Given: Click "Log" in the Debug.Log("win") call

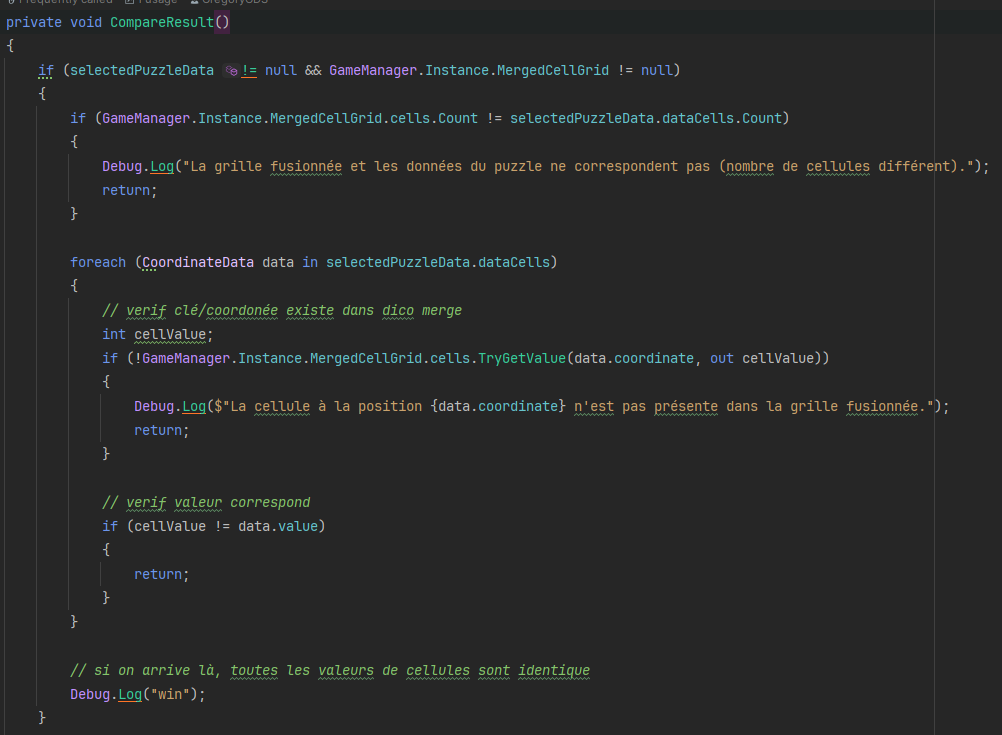Looking at the screenshot, I should 130,694.
